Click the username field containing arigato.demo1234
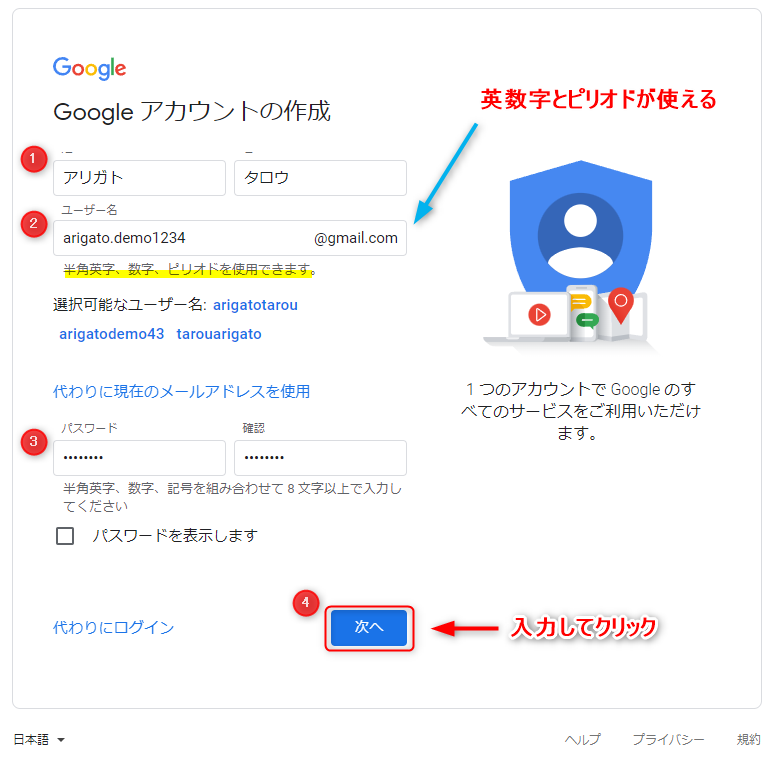The width and height of the screenshot is (777, 769). [230, 238]
